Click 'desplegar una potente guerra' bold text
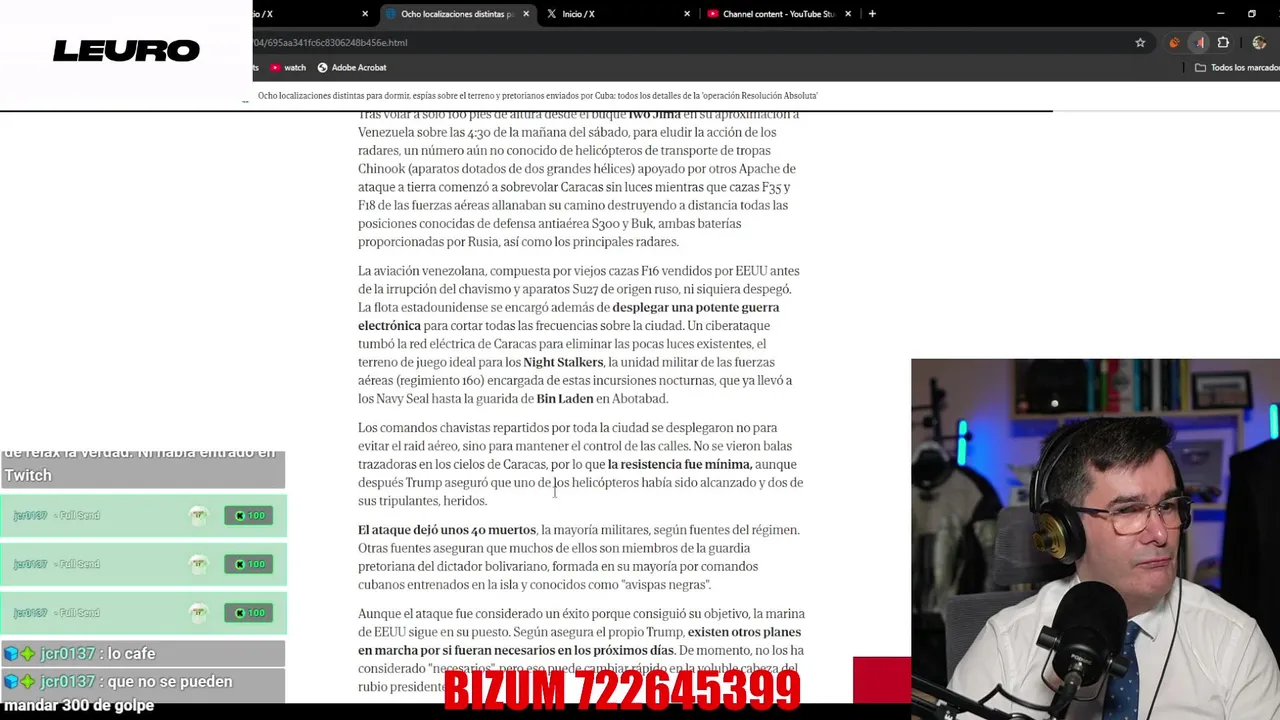Viewport: 1280px width, 720px height. point(696,307)
